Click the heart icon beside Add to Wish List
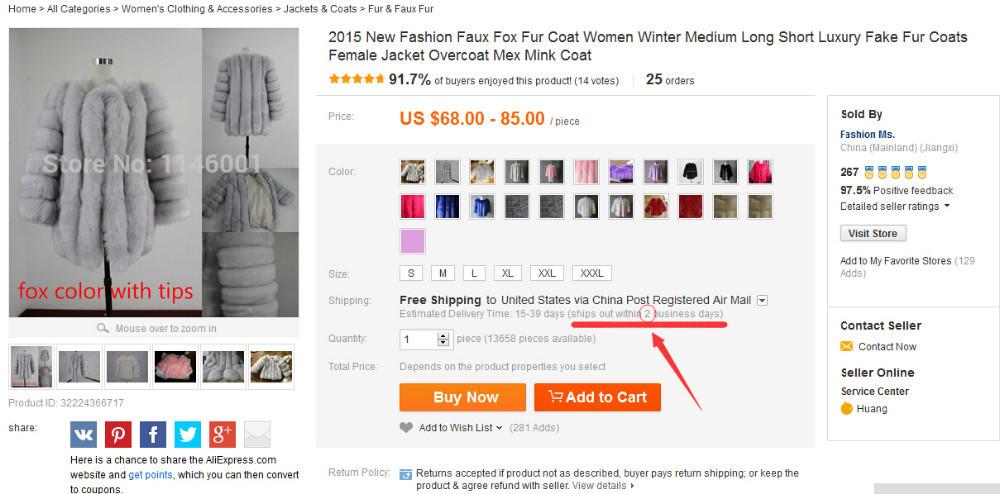Viewport: 1000px width, 494px height. (406, 428)
